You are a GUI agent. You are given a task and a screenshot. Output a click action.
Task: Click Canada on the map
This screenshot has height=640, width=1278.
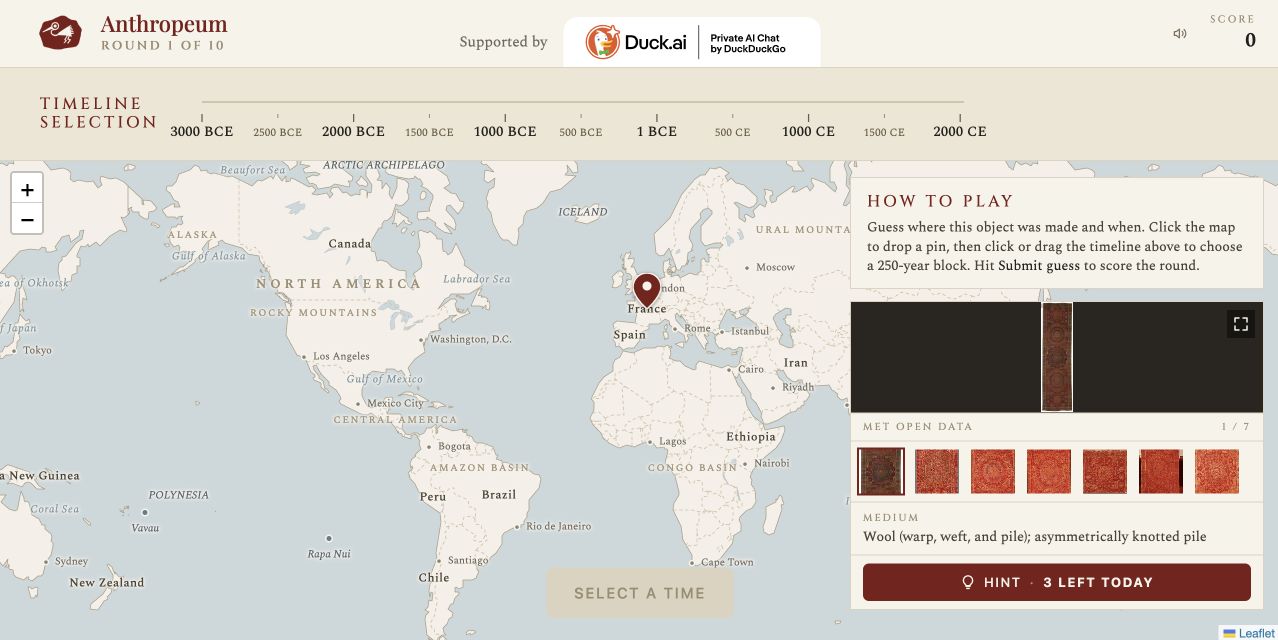click(x=350, y=243)
